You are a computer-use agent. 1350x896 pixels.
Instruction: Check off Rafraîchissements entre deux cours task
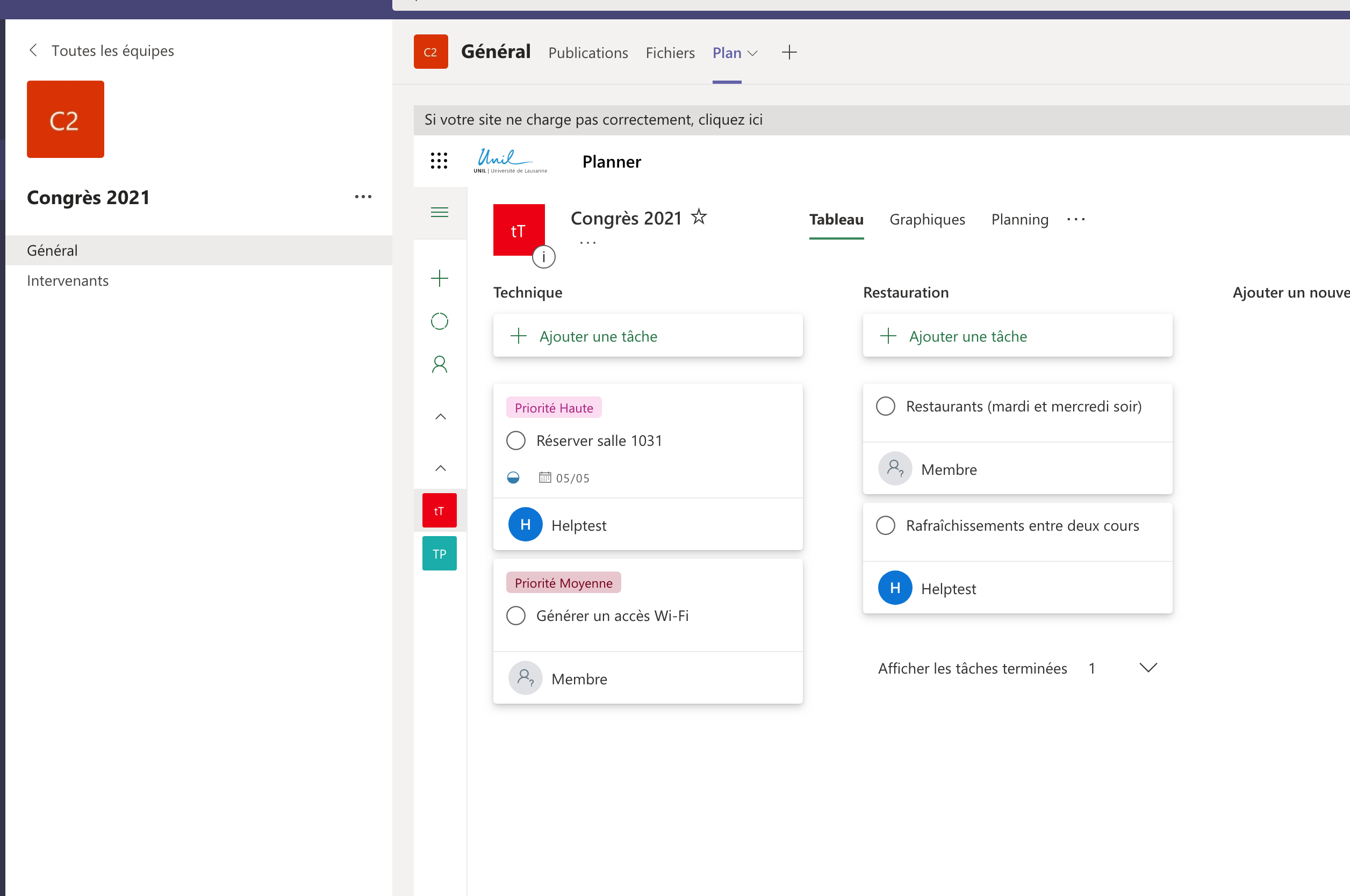(885, 525)
